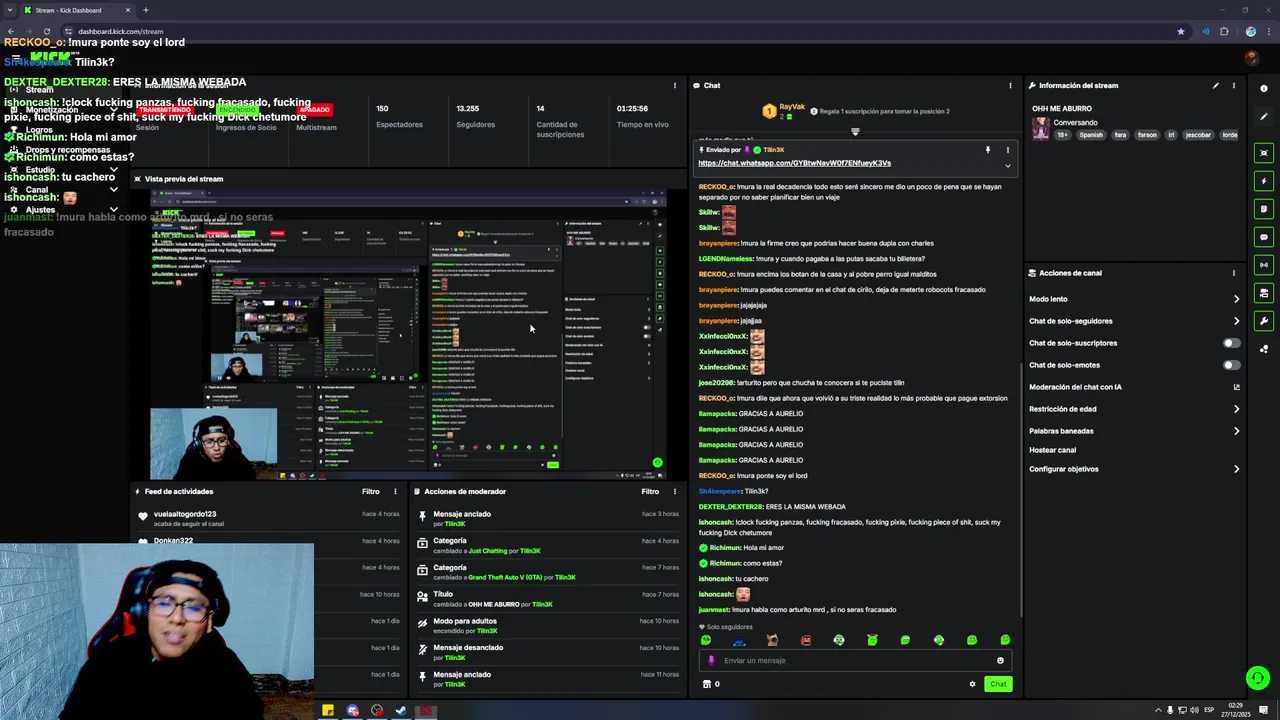Open the pinned message three-dot menu
The image size is (1280, 720).
point(1007,150)
